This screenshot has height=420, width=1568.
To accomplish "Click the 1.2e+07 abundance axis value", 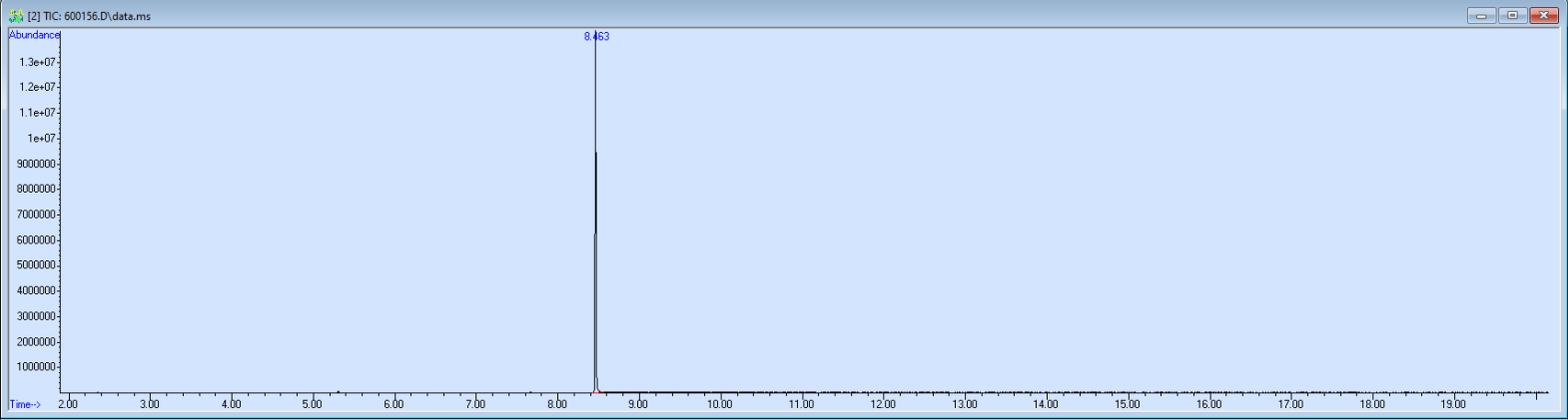I will coord(38,87).
